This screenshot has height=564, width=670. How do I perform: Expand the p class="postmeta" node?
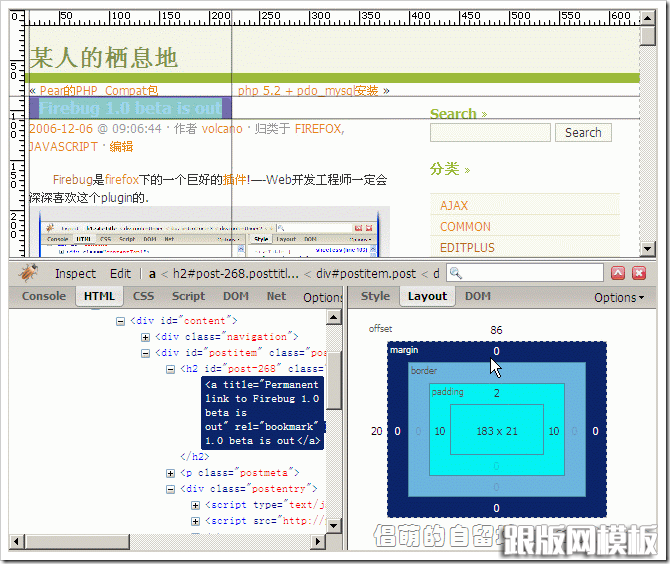click(170, 473)
